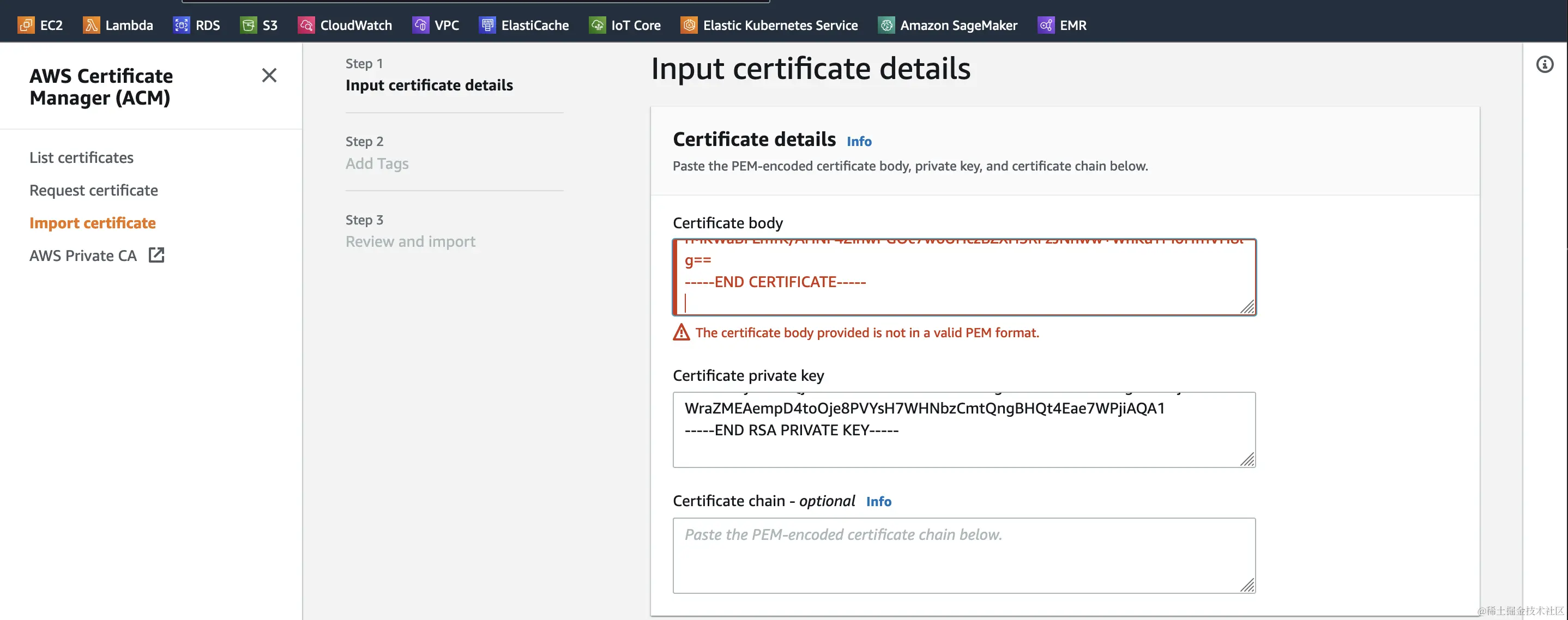This screenshot has height=620, width=1568.
Task: Open the VPC service shortcut icon
Action: pyautogui.click(x=420, y=25)
